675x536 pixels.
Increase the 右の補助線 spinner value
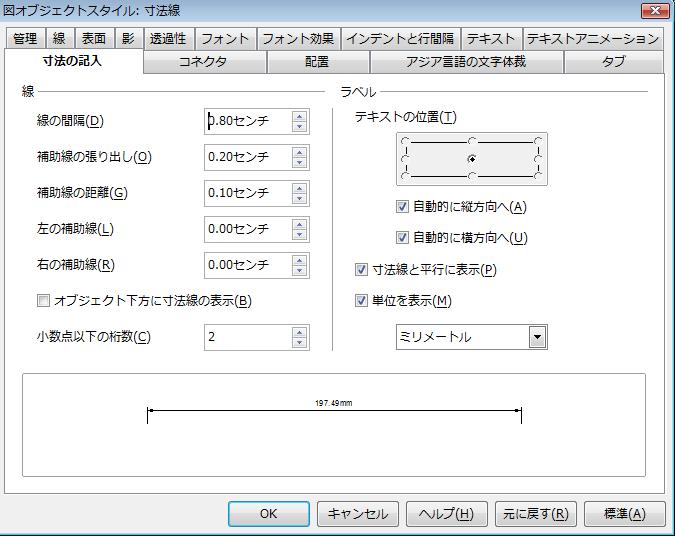tap(299, 260)
